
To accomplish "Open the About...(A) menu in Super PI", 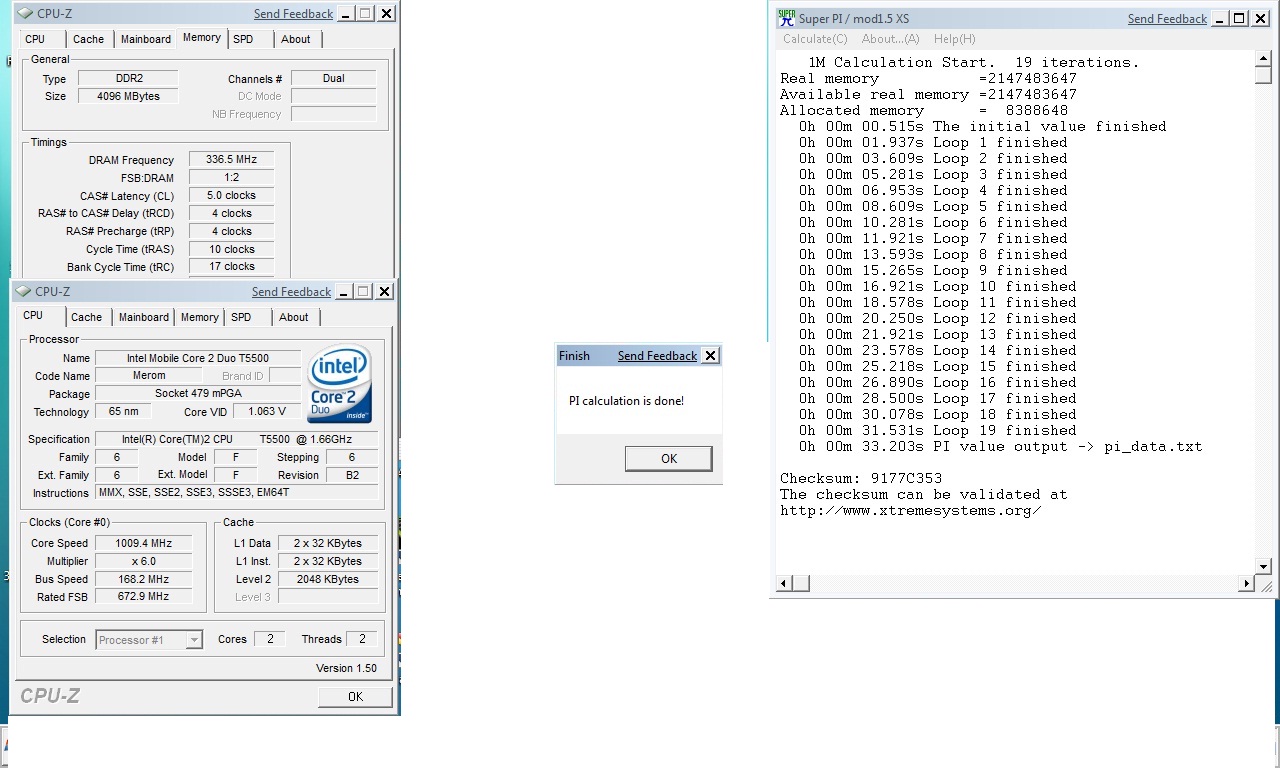I will [x=890, y=39].
